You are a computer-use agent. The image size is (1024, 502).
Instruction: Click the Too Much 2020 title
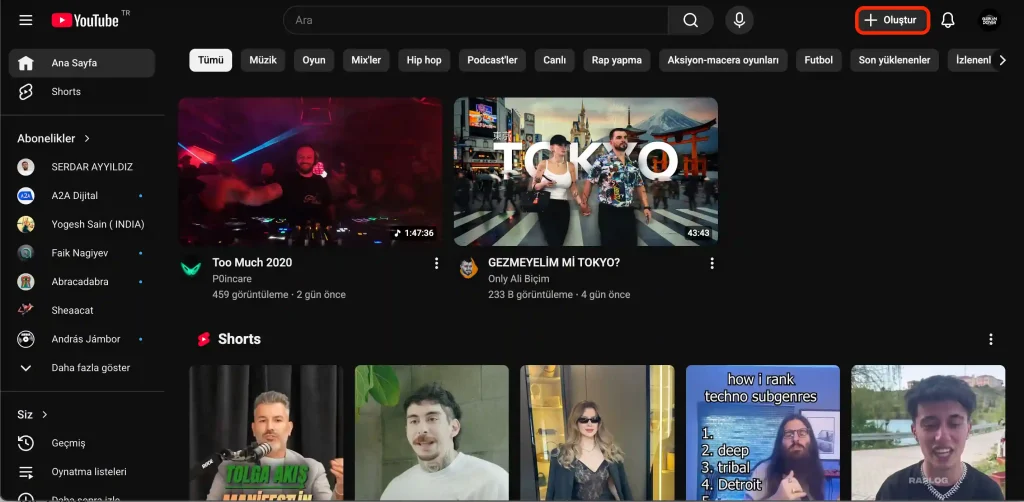point(252,262)
